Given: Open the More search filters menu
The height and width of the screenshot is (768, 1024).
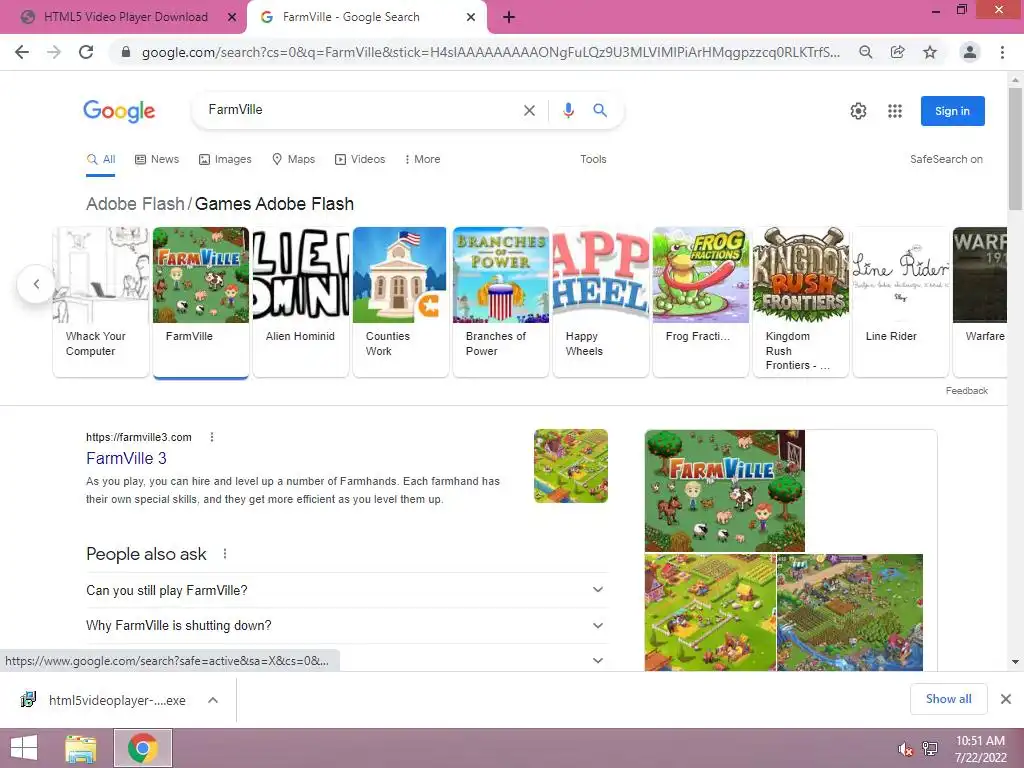Looking at the screenshot, I should (422, 159).
